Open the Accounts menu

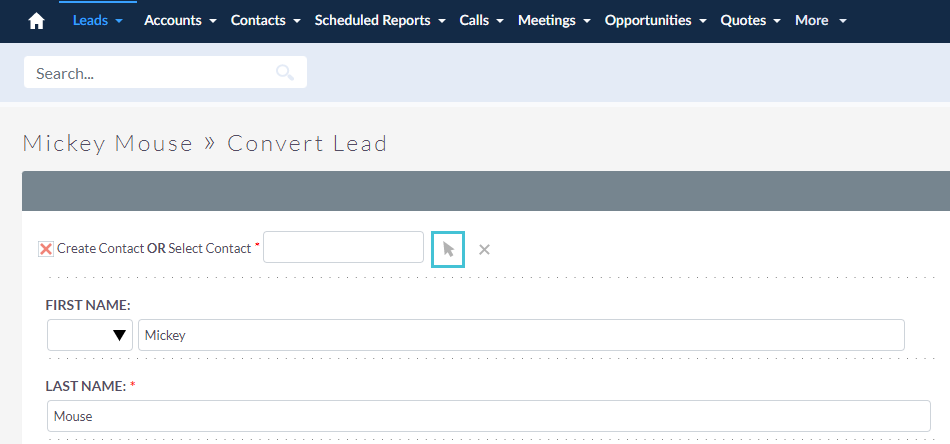(x=180, y=21)
